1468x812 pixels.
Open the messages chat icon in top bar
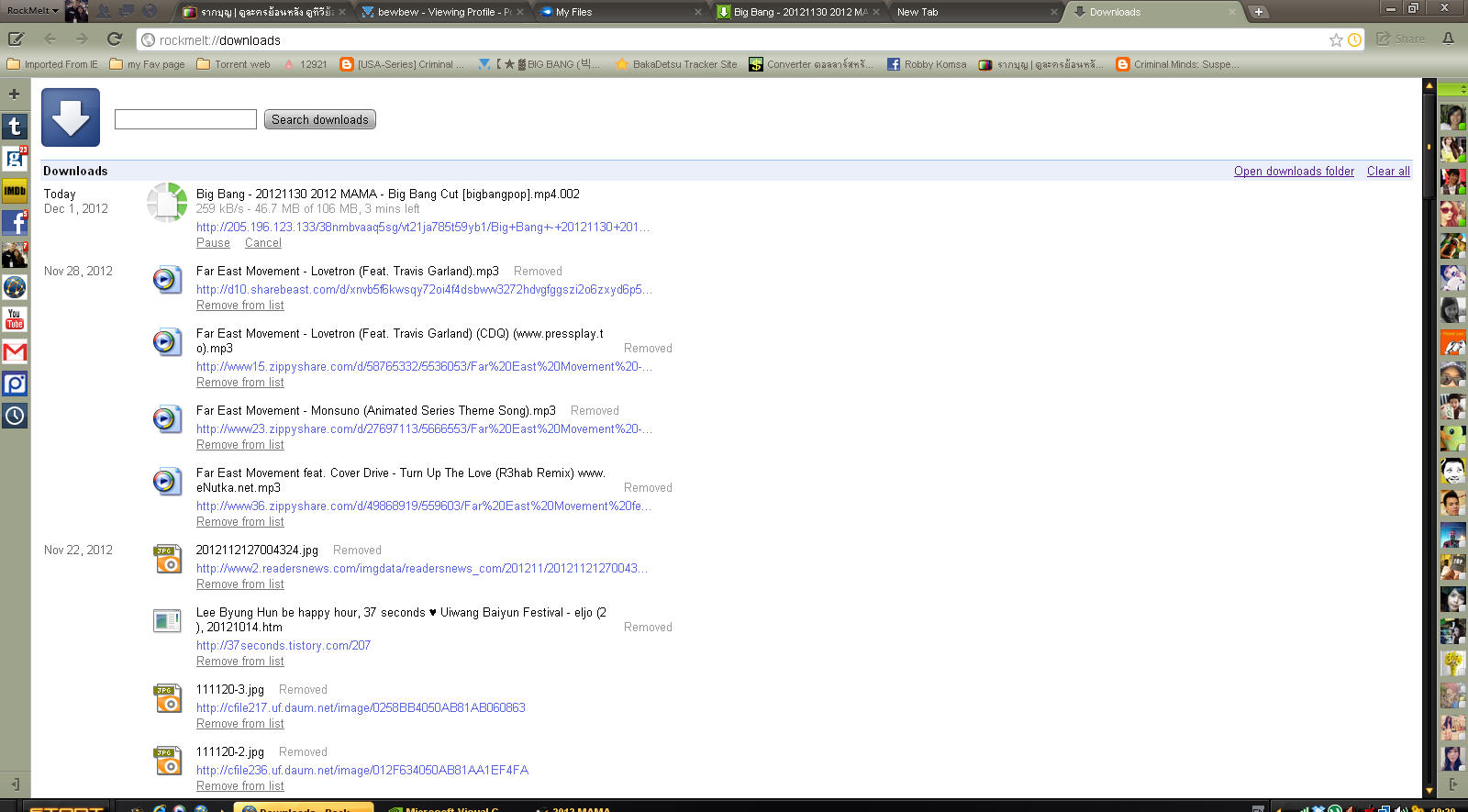pyautogui.click(x=126, y=11)
